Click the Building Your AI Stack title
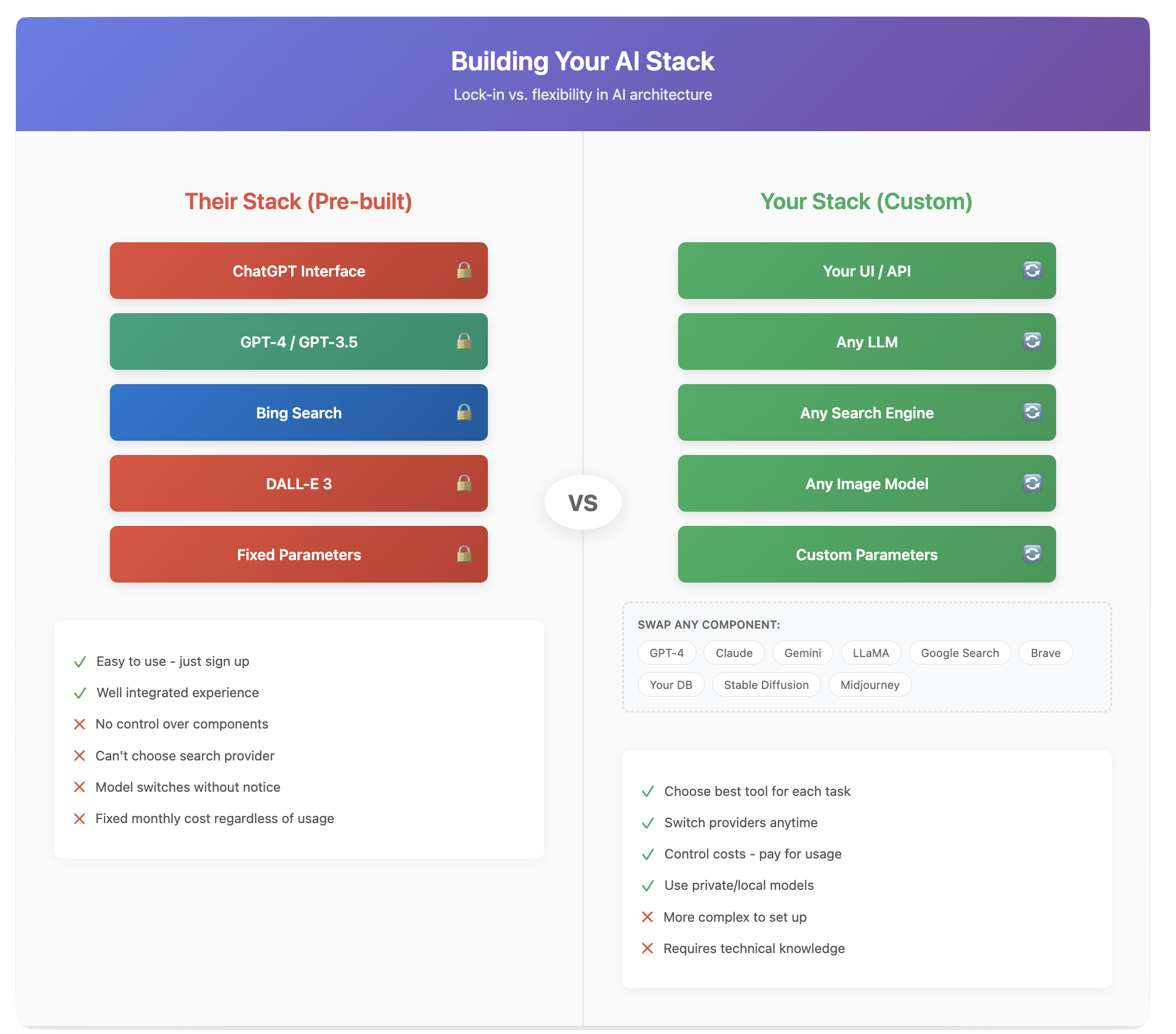1176x1034 pixels. pyautogui.click(x=583, y=61)
